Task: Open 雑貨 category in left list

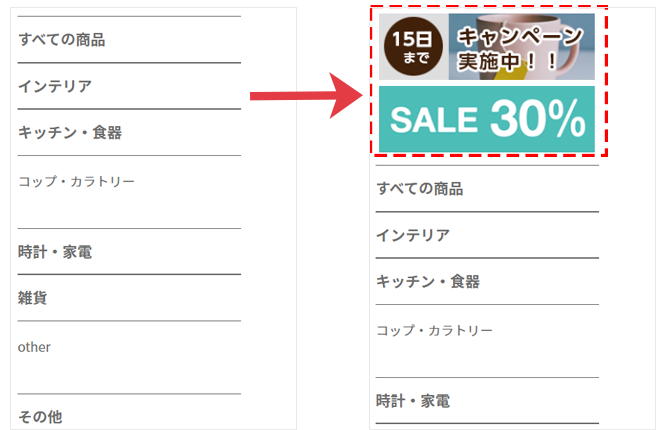Action: [32, 298]
